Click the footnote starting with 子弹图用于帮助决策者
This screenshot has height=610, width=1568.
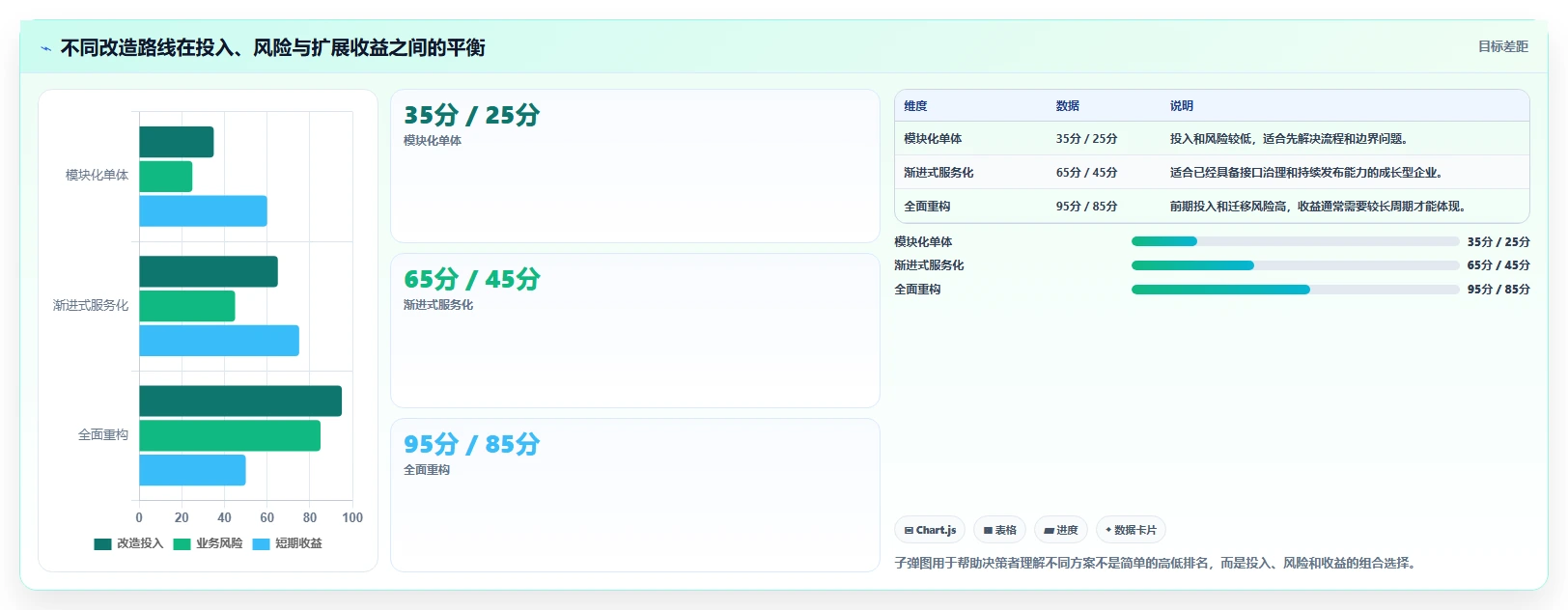(x=1158, y=564)
